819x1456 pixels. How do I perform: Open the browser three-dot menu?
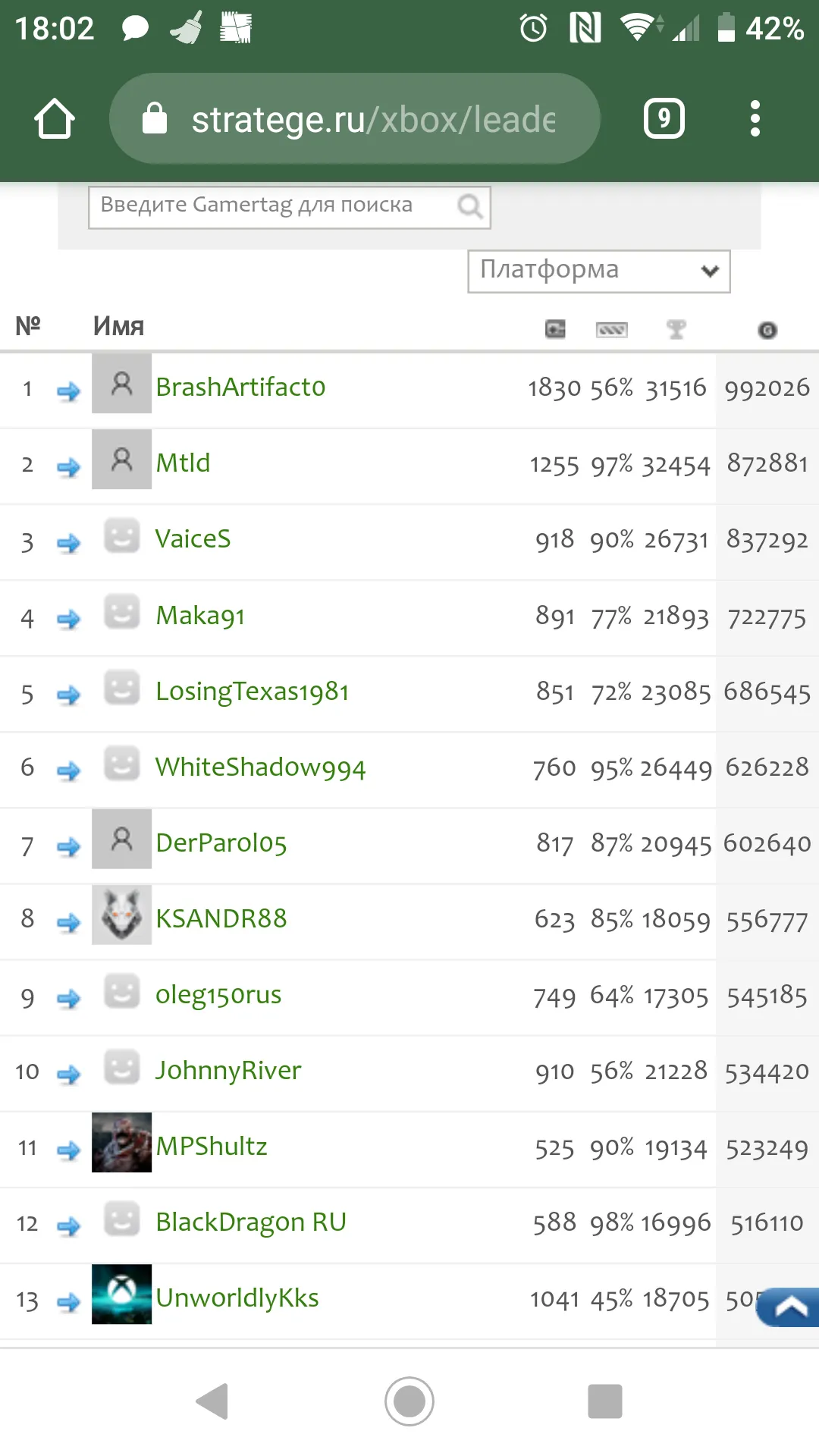[755, 118]
